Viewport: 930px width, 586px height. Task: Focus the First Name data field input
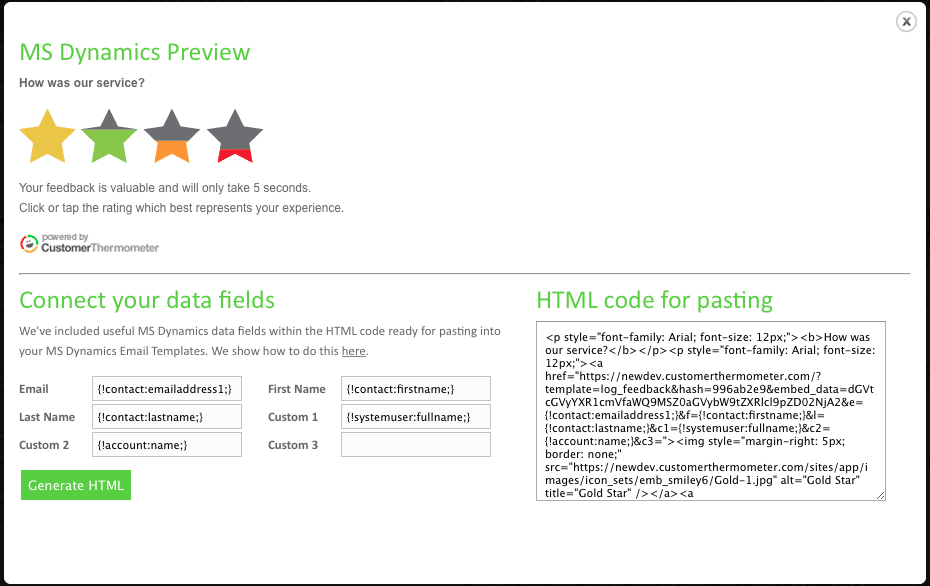click(416, 389)
